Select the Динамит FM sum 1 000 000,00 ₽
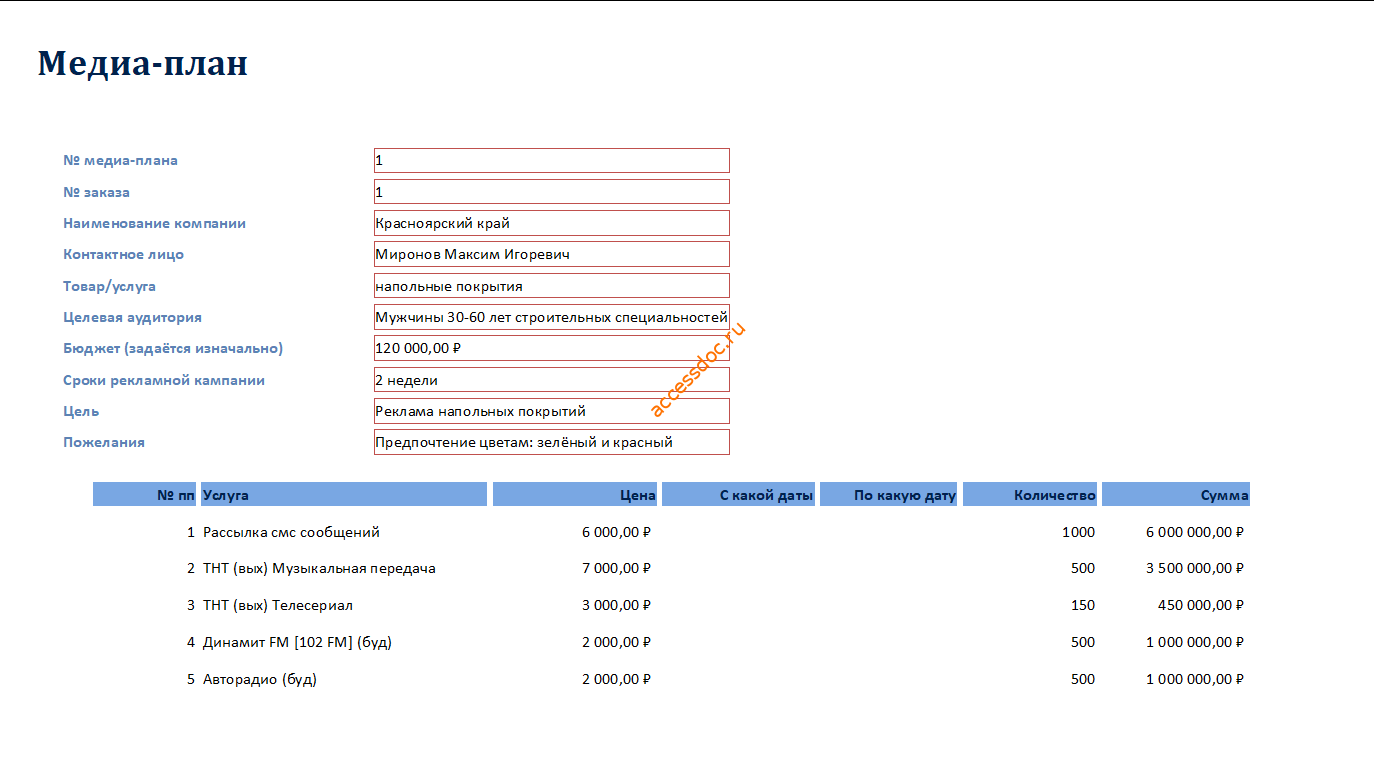Screen dimensions: 1374x778 1195,642
